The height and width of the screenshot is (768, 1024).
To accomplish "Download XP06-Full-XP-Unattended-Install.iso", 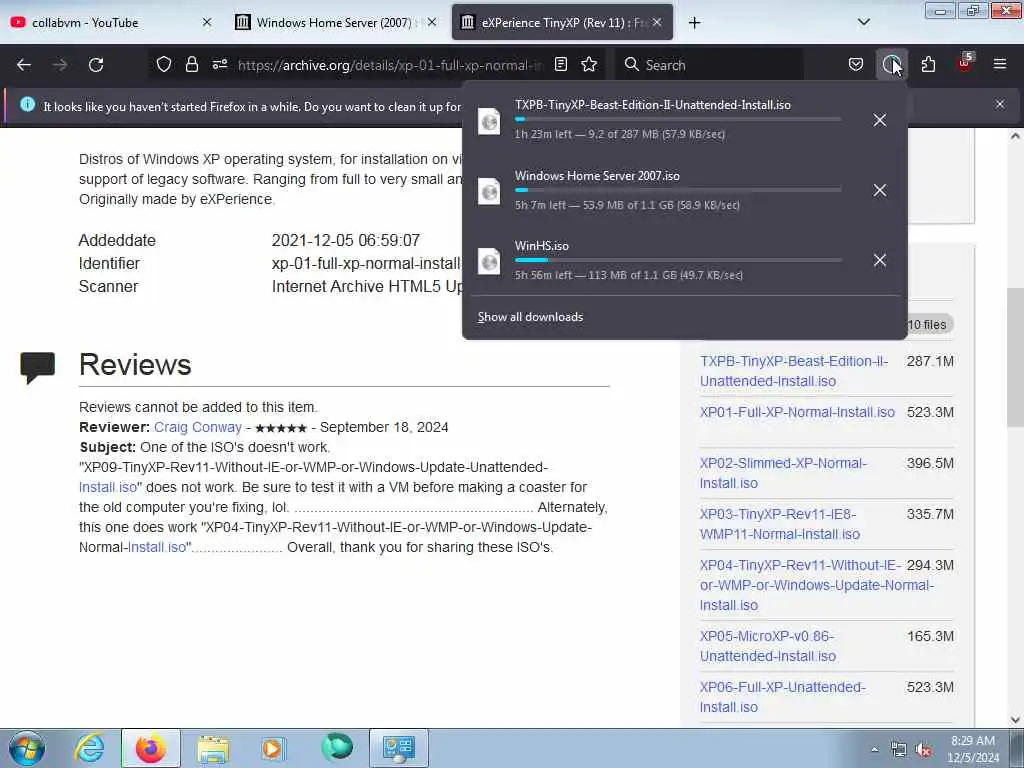I will click(782, 697).
